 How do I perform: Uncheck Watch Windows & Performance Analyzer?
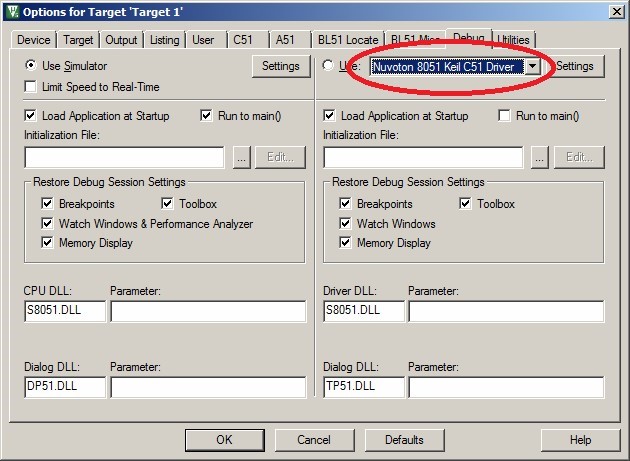[48, 224]
